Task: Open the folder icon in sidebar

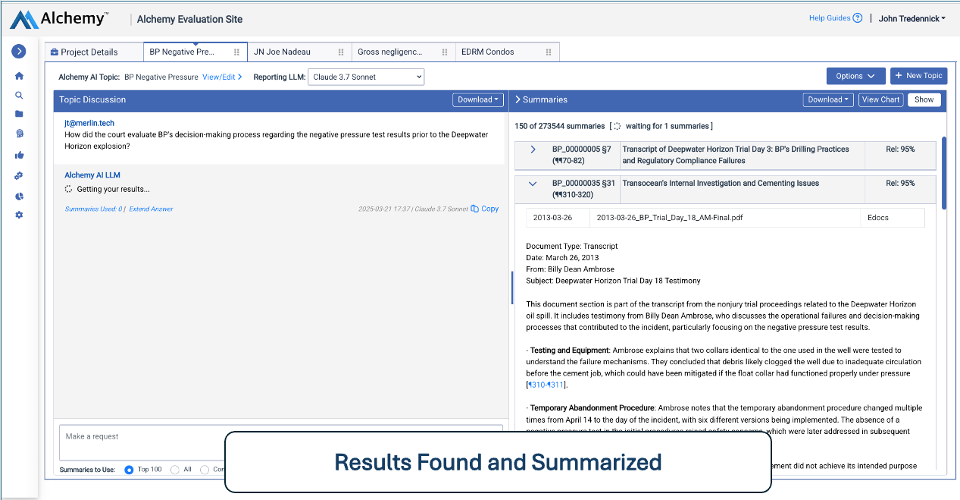Action: pyautogui.click(x=19, y=115)
